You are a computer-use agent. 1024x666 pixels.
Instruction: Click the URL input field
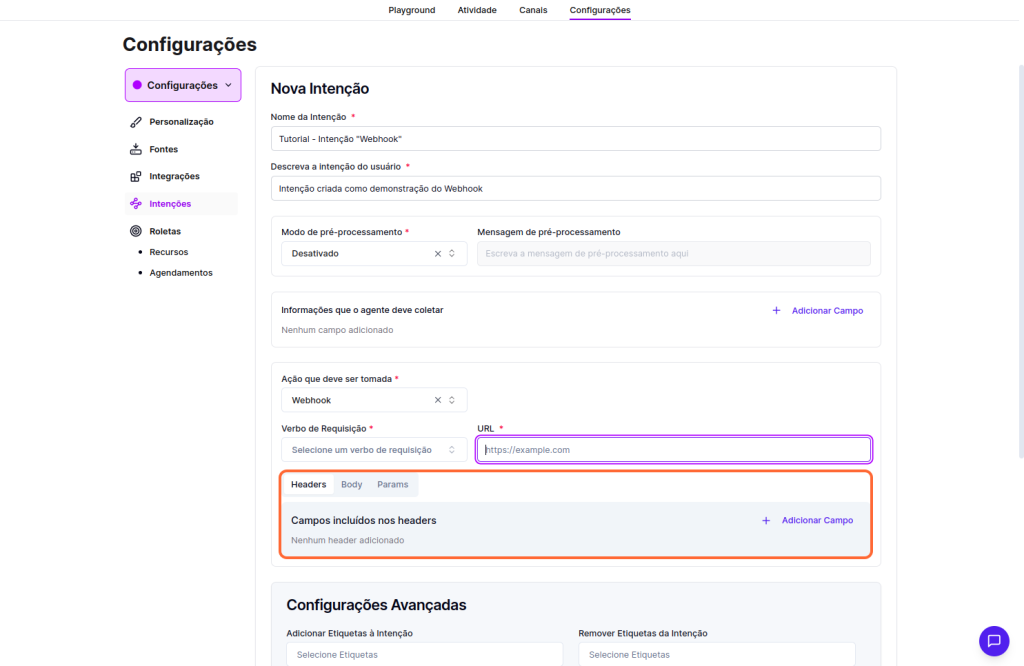coord(674,450)
